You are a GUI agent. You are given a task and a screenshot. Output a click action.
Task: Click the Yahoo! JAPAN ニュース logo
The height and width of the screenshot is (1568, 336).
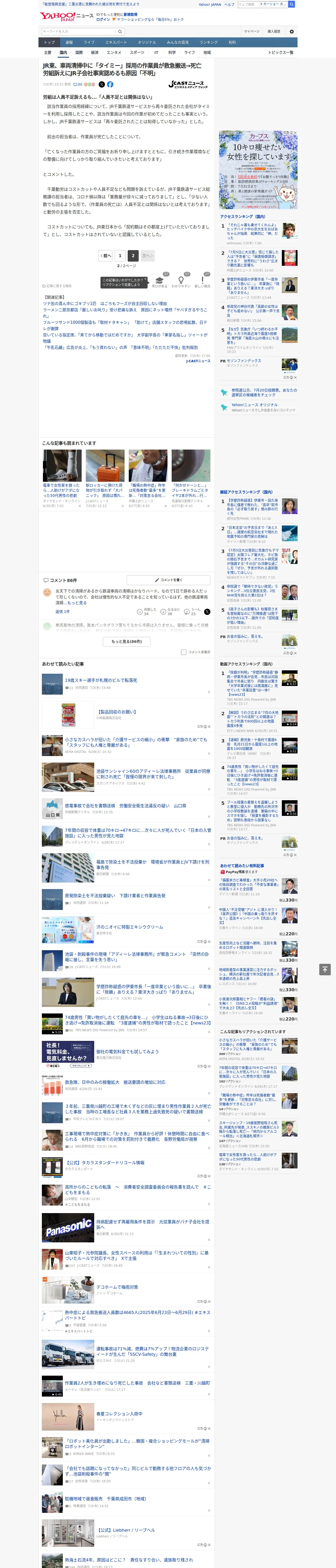click(x=66, y=16)
